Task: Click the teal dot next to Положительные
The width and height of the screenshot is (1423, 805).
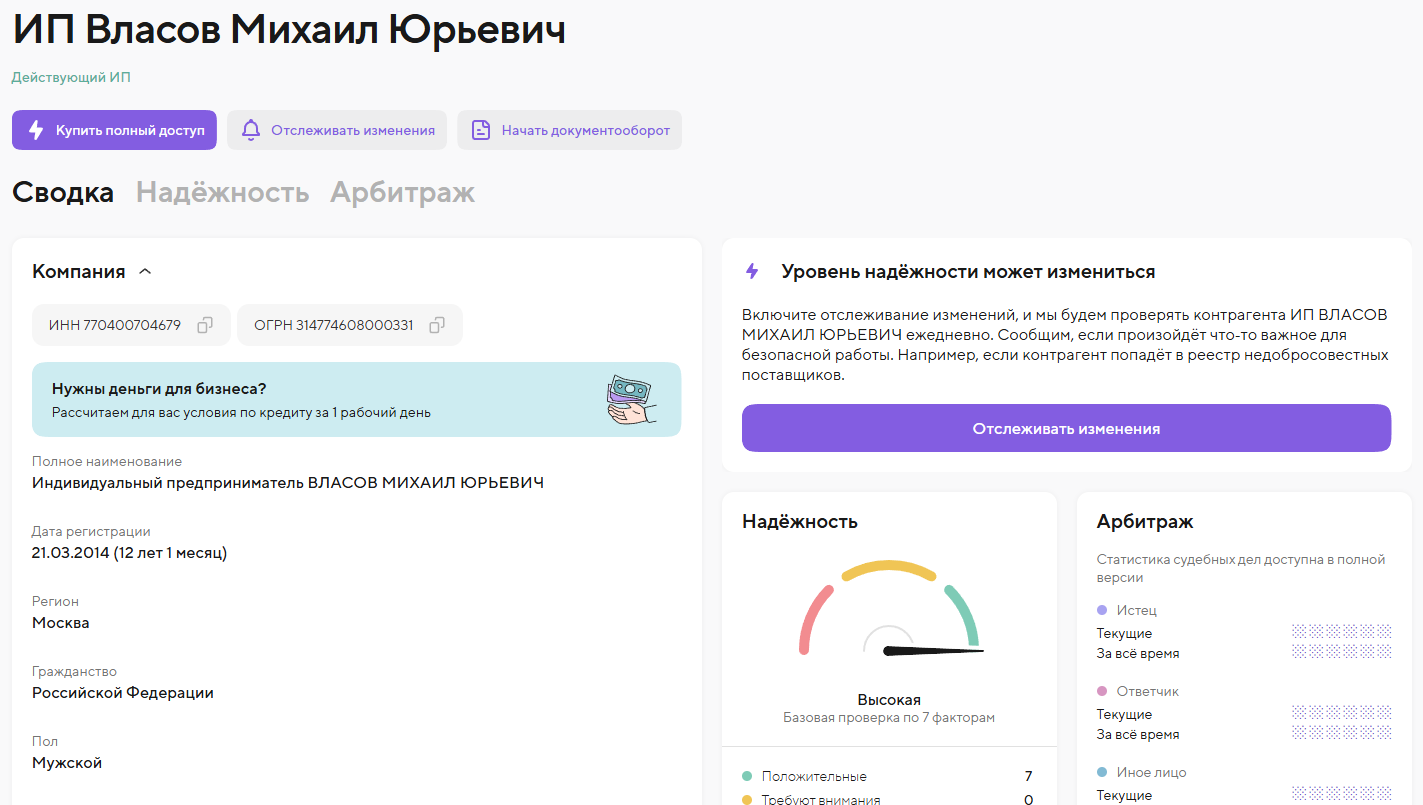Action: (749, 776)
